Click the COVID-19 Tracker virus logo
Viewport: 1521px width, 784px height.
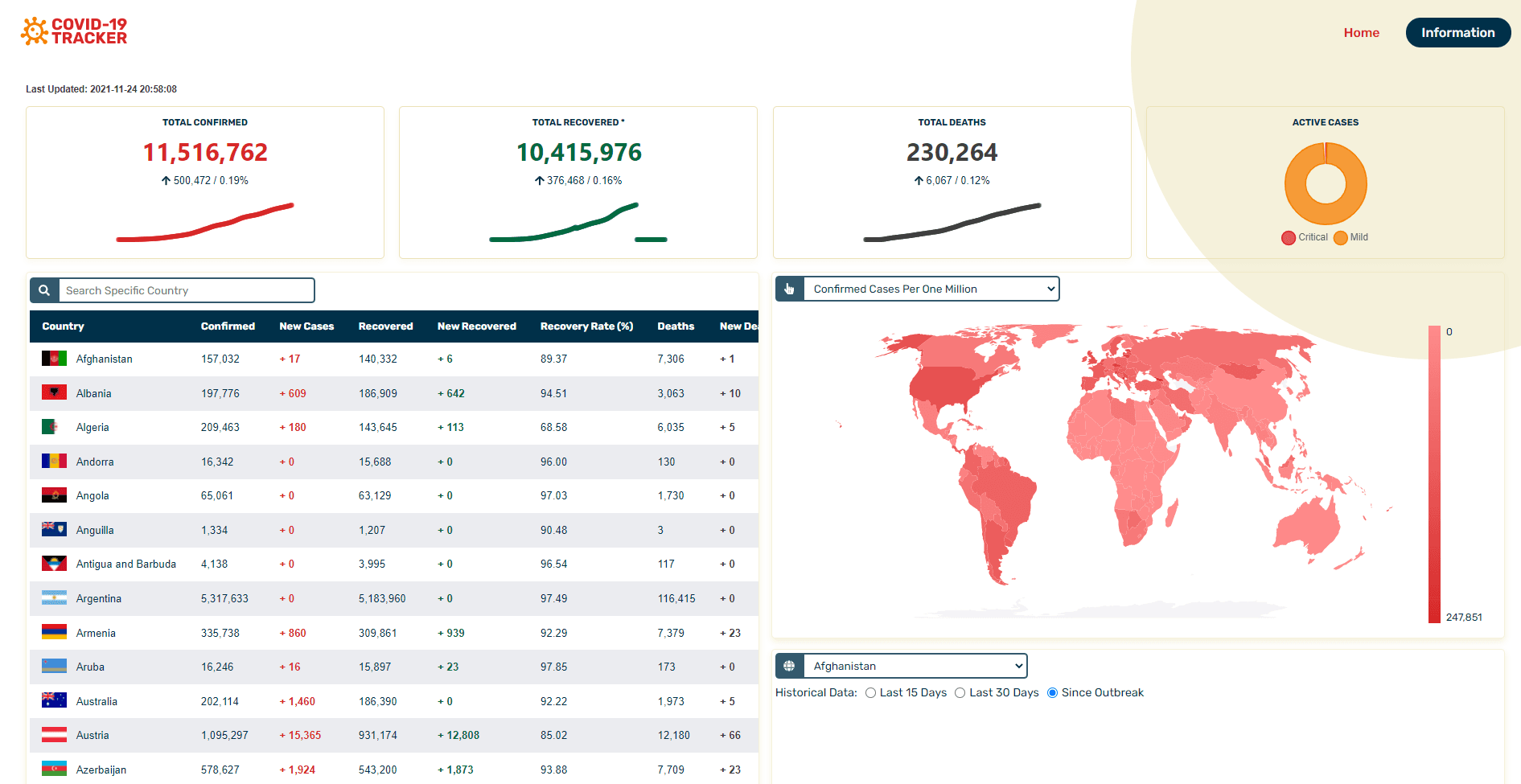35,31
